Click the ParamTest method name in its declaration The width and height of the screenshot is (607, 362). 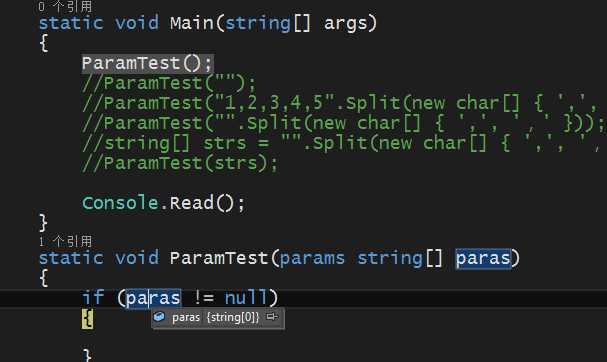(219, 258)
